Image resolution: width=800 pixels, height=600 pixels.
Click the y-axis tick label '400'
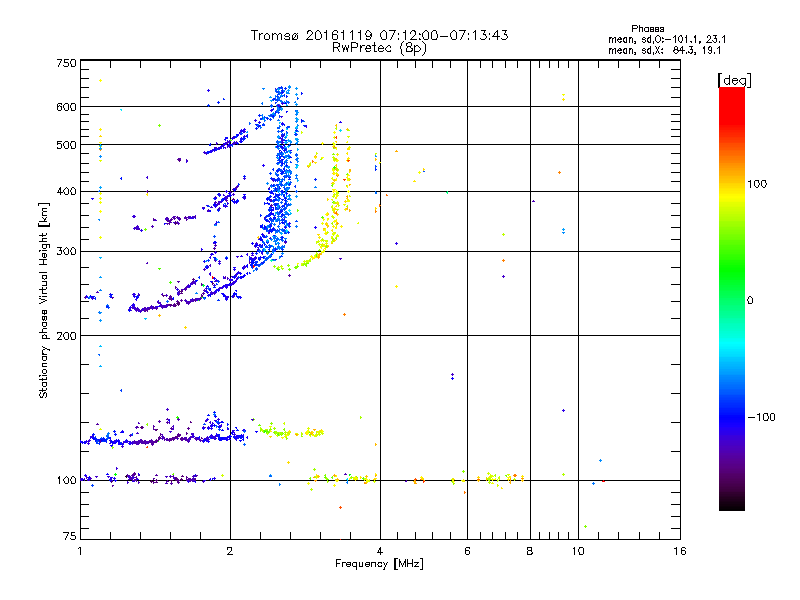pyautogui.click(x=66, y=192)
